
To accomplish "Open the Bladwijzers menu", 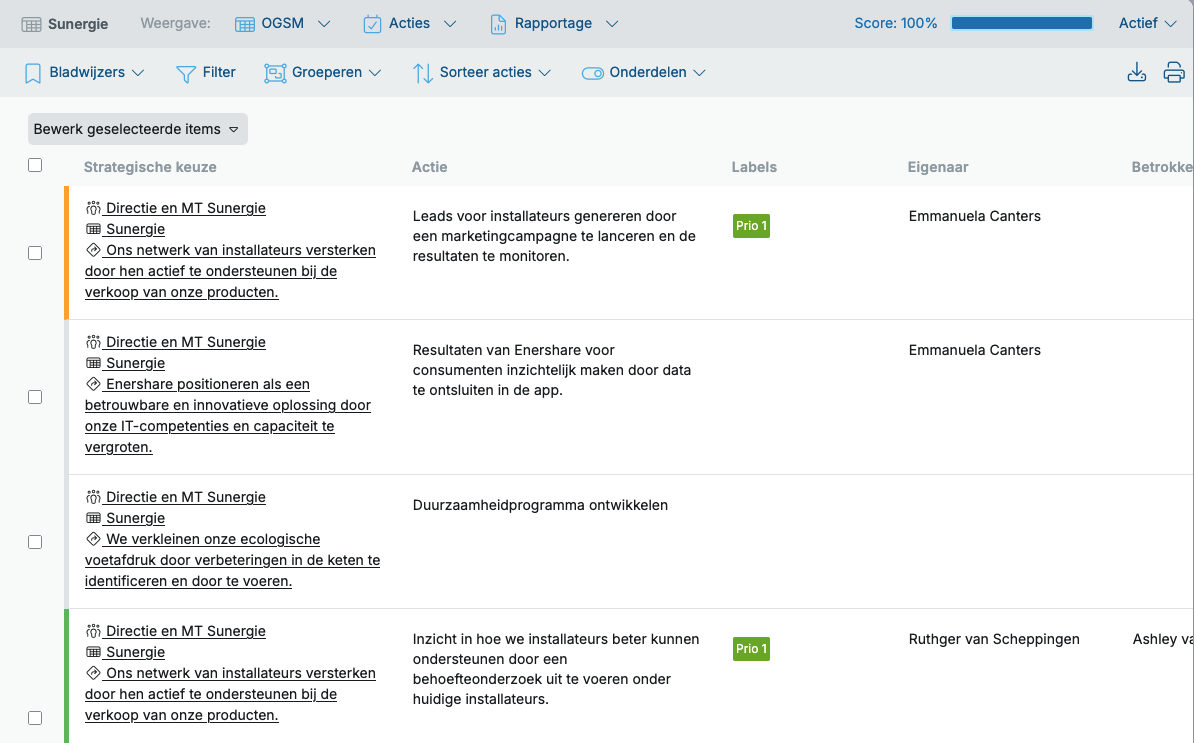I will click(85, 72).
